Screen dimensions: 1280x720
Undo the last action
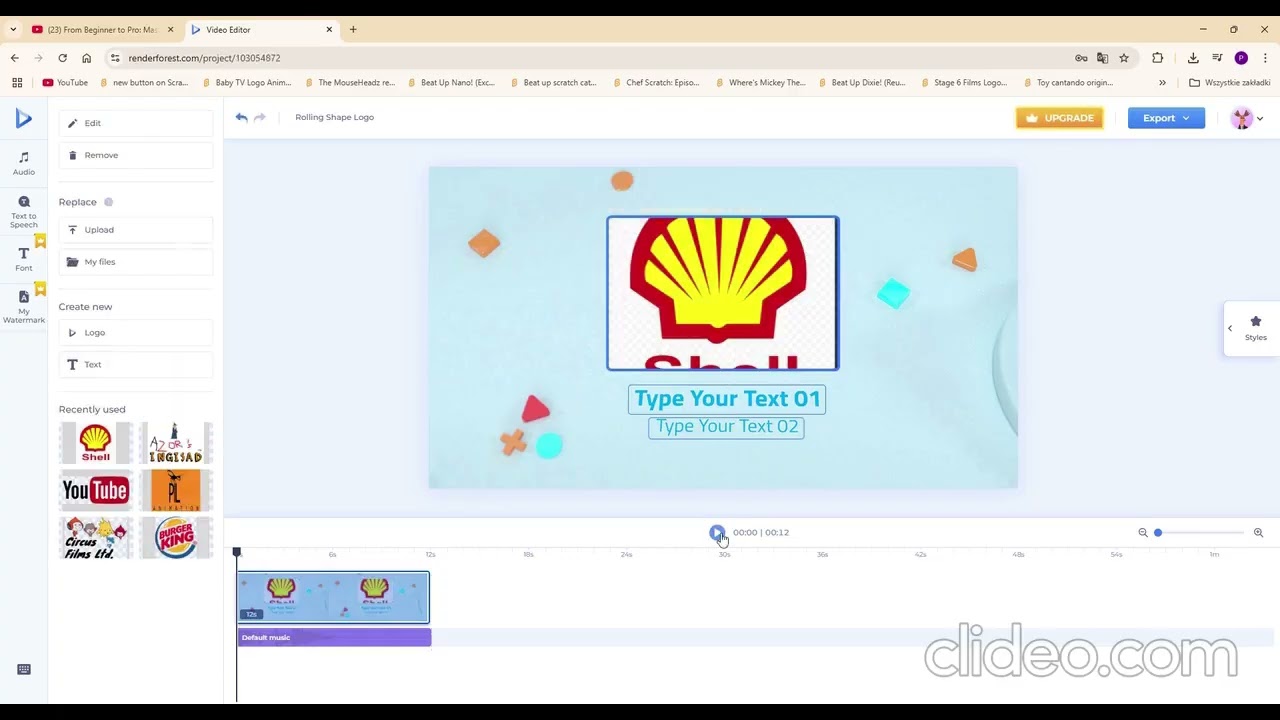[241, 117]
